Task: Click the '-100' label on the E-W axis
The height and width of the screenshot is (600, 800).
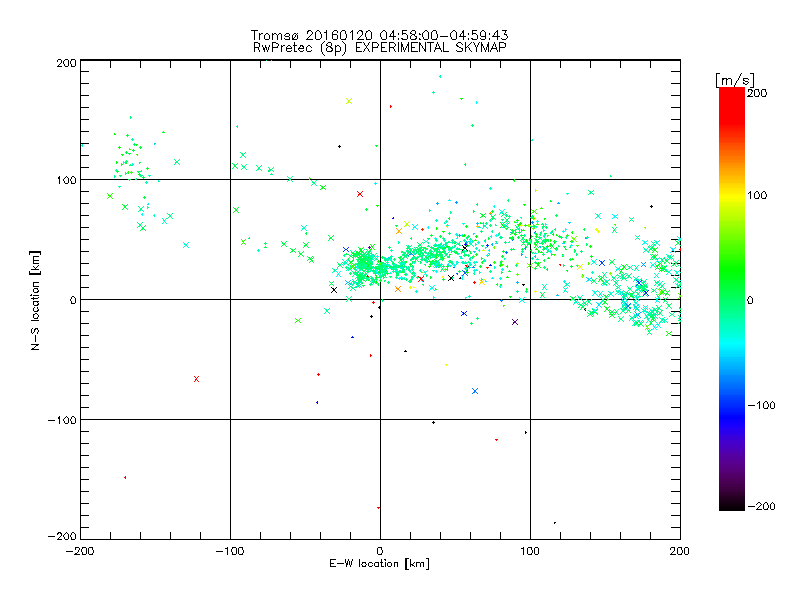Action: [x=230, y=551]
